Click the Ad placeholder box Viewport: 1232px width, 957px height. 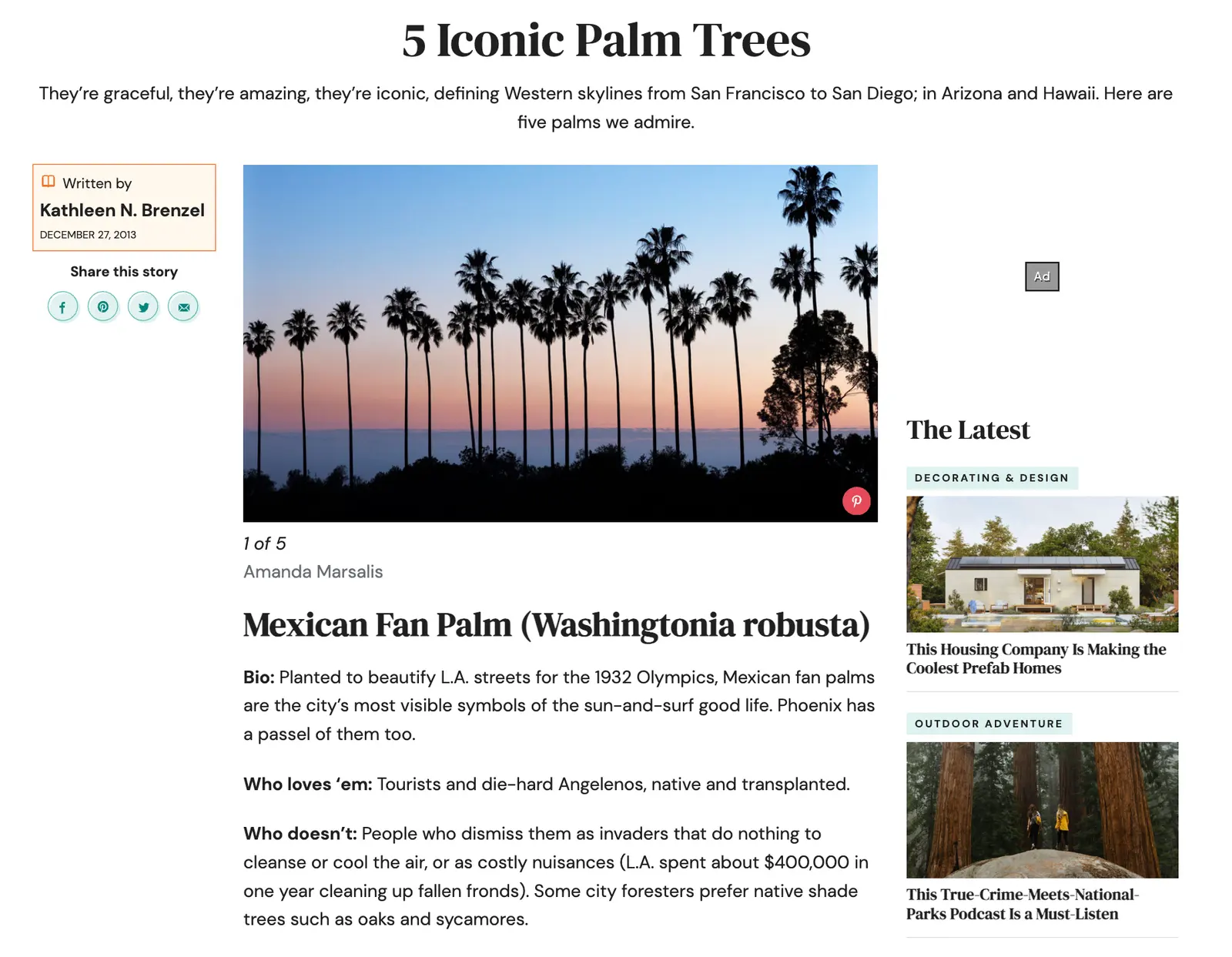click(x=1042, y=276)
